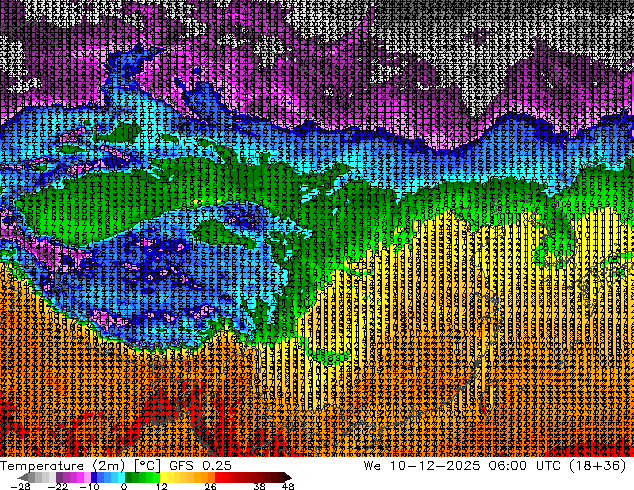Click the '06:00 UTC' time text

pyautogui.click(x=524, y=466)
